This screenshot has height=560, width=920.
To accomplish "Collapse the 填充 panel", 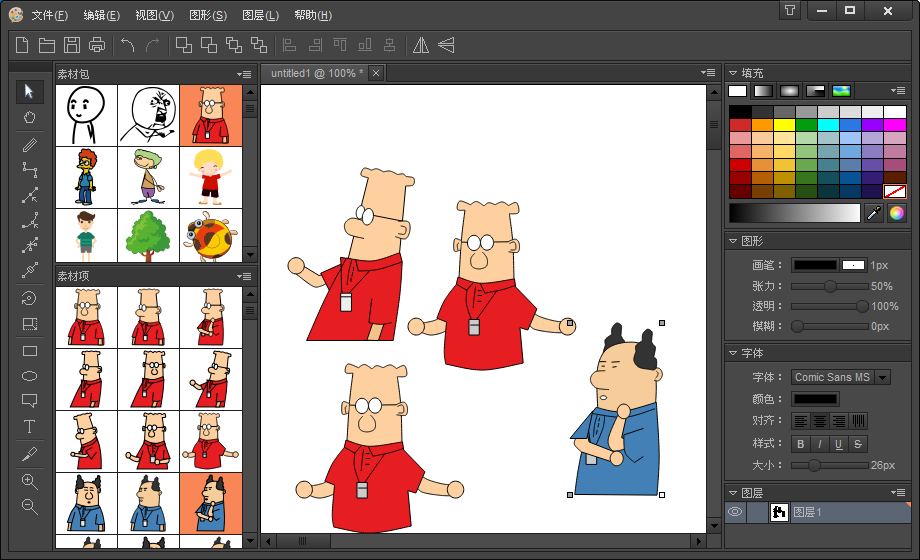I will point(733,73).
